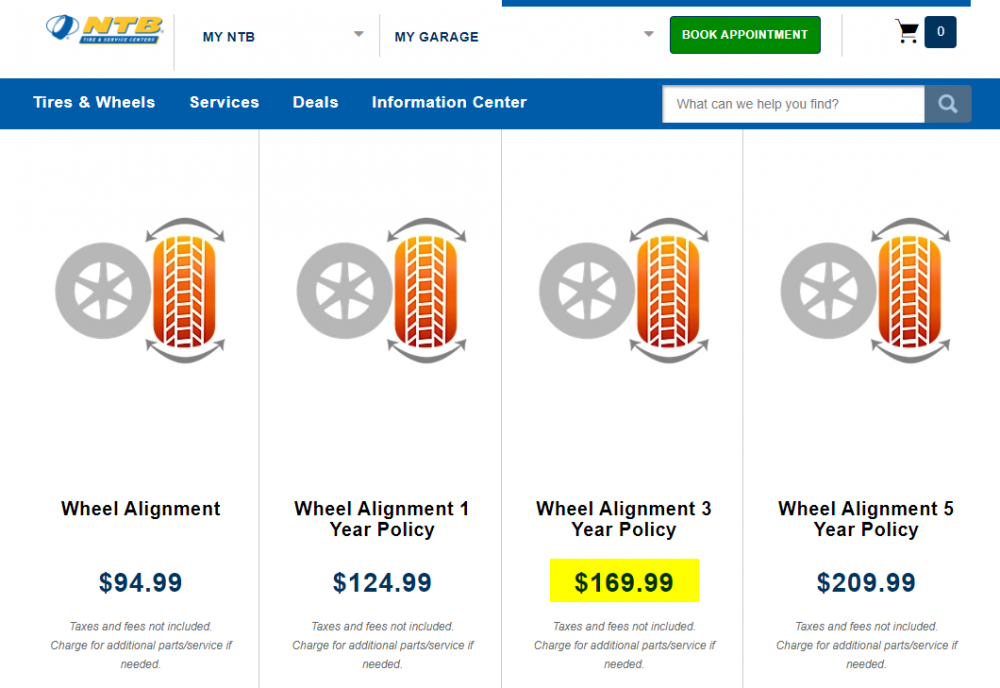Click the magnifying glass search button
Screen dimensions: 1000x688
947,104
